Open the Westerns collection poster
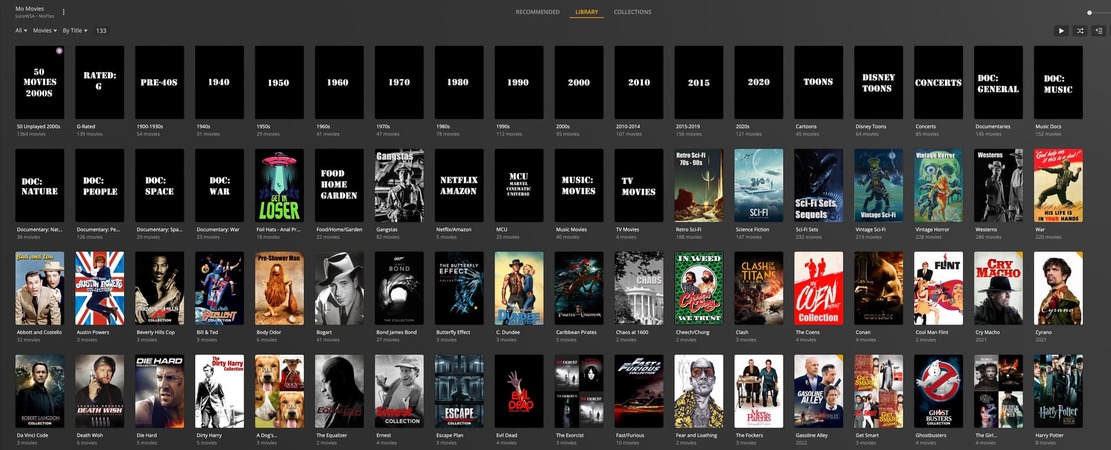 point(998,185)
